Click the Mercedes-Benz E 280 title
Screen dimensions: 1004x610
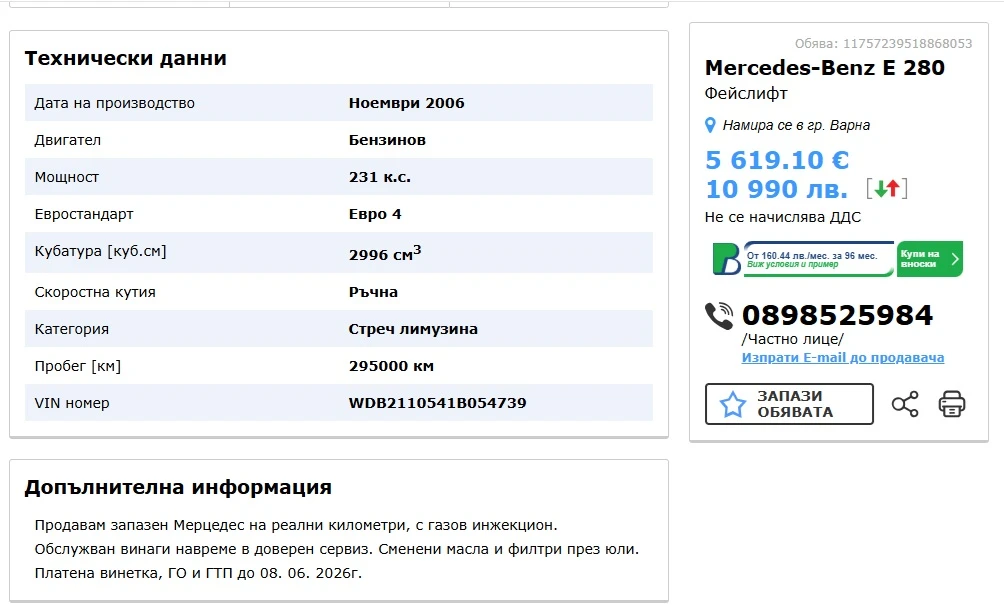click(824, 69)
